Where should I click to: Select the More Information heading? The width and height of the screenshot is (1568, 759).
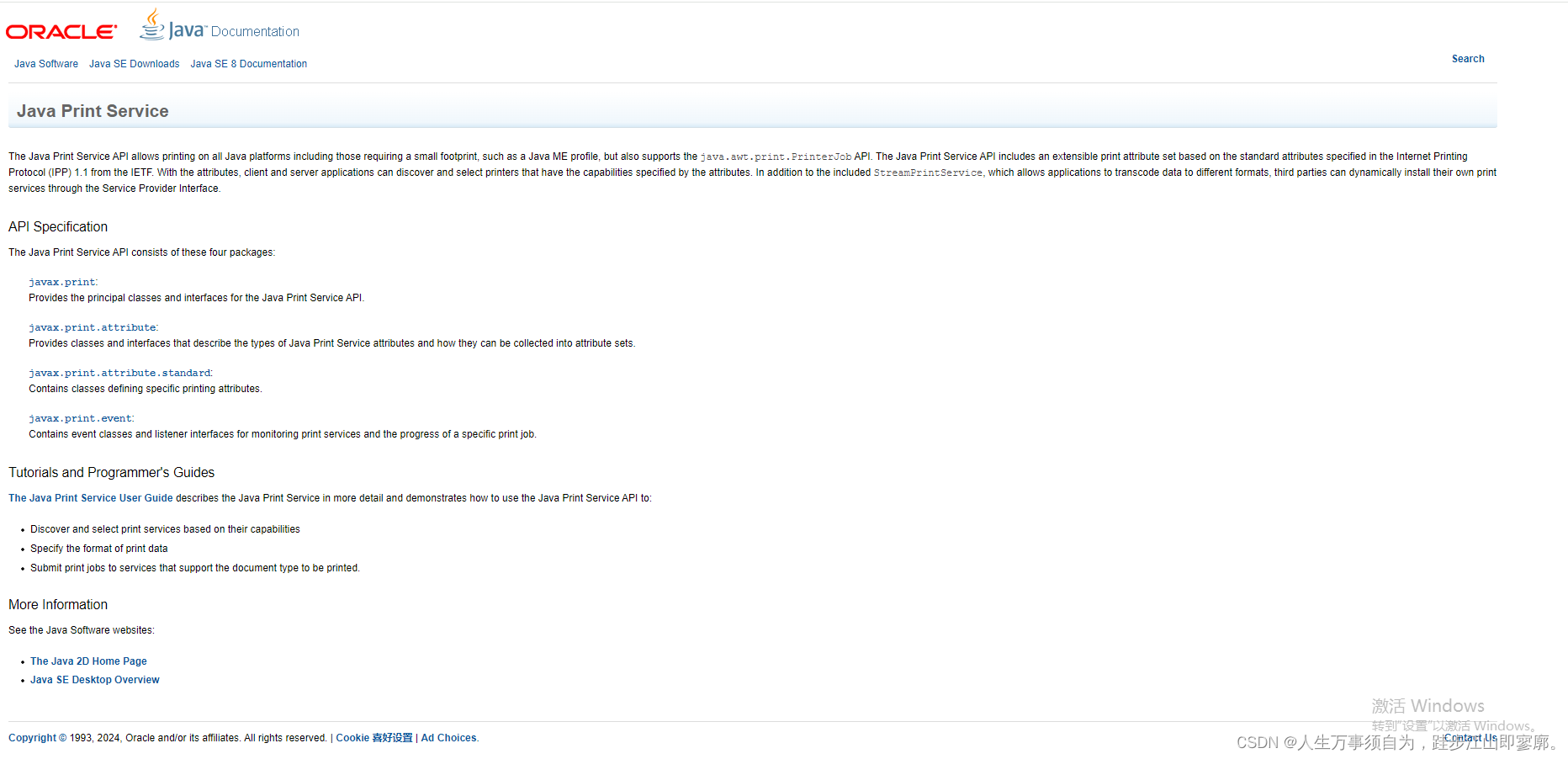pos(58,605)
